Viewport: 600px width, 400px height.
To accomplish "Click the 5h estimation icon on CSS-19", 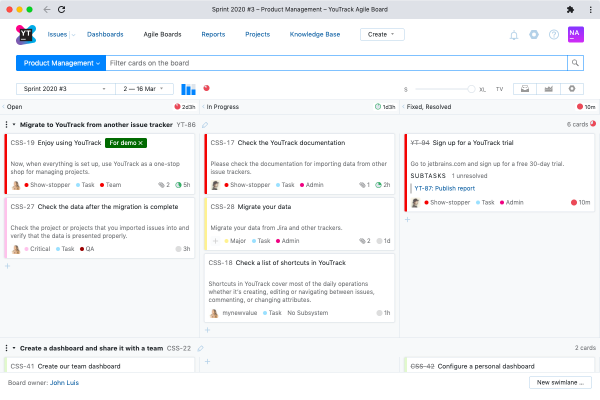I will [178, 185].
